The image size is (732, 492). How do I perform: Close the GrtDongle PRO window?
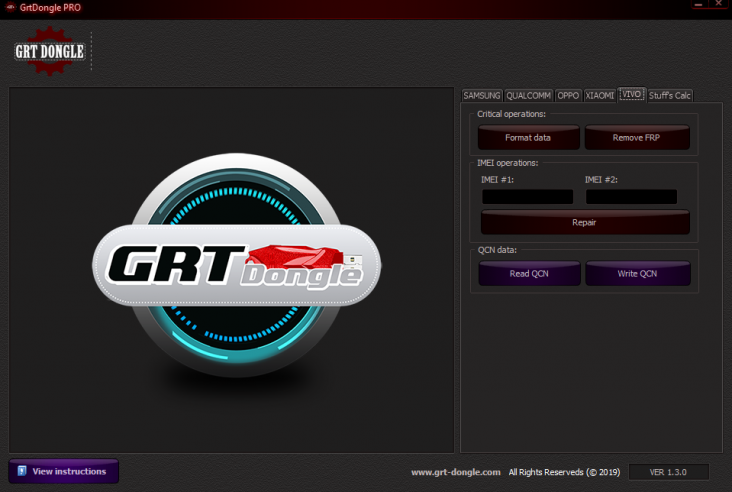point(719,4)
